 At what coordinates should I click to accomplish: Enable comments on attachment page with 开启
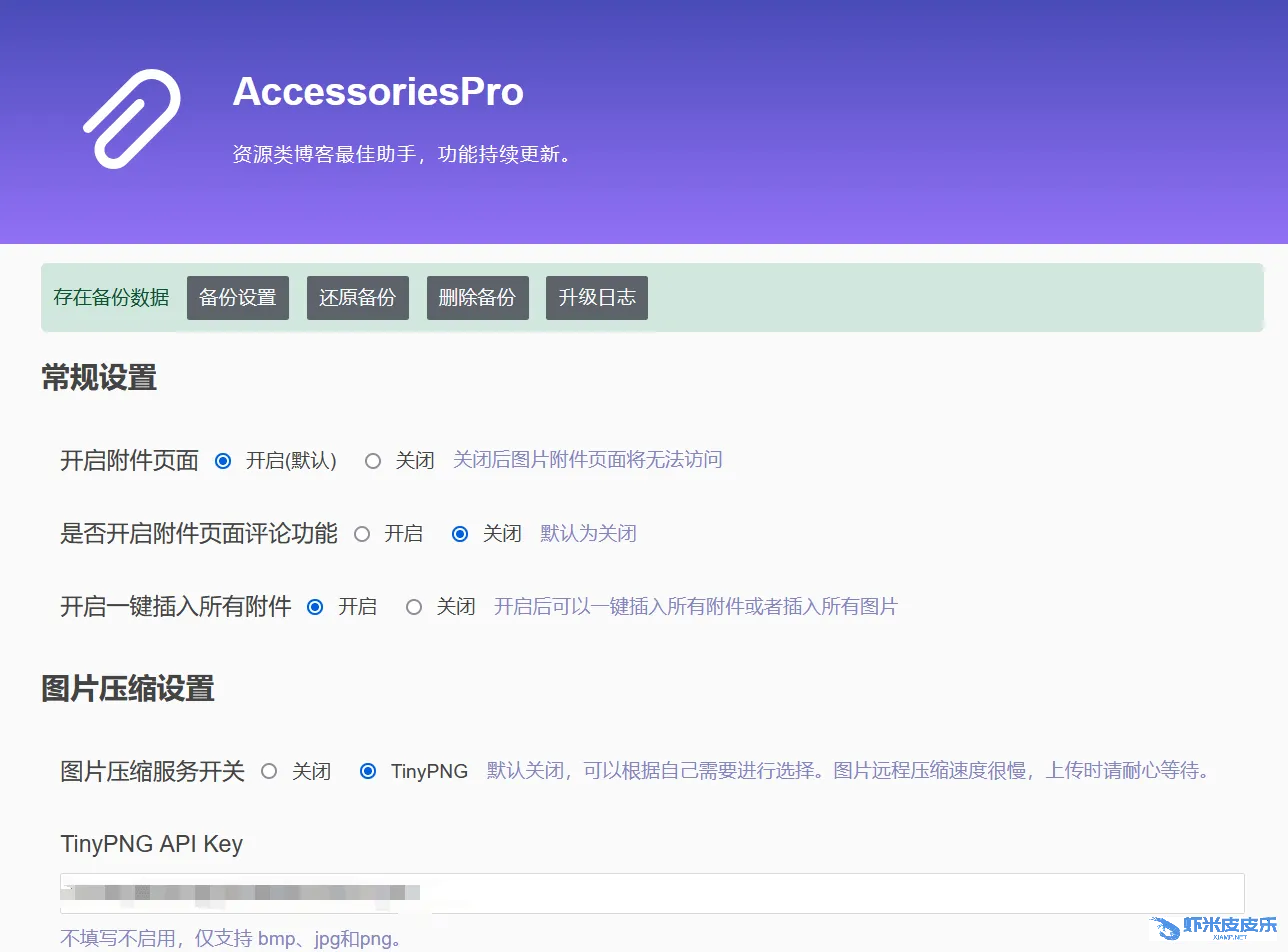point(362,534)
